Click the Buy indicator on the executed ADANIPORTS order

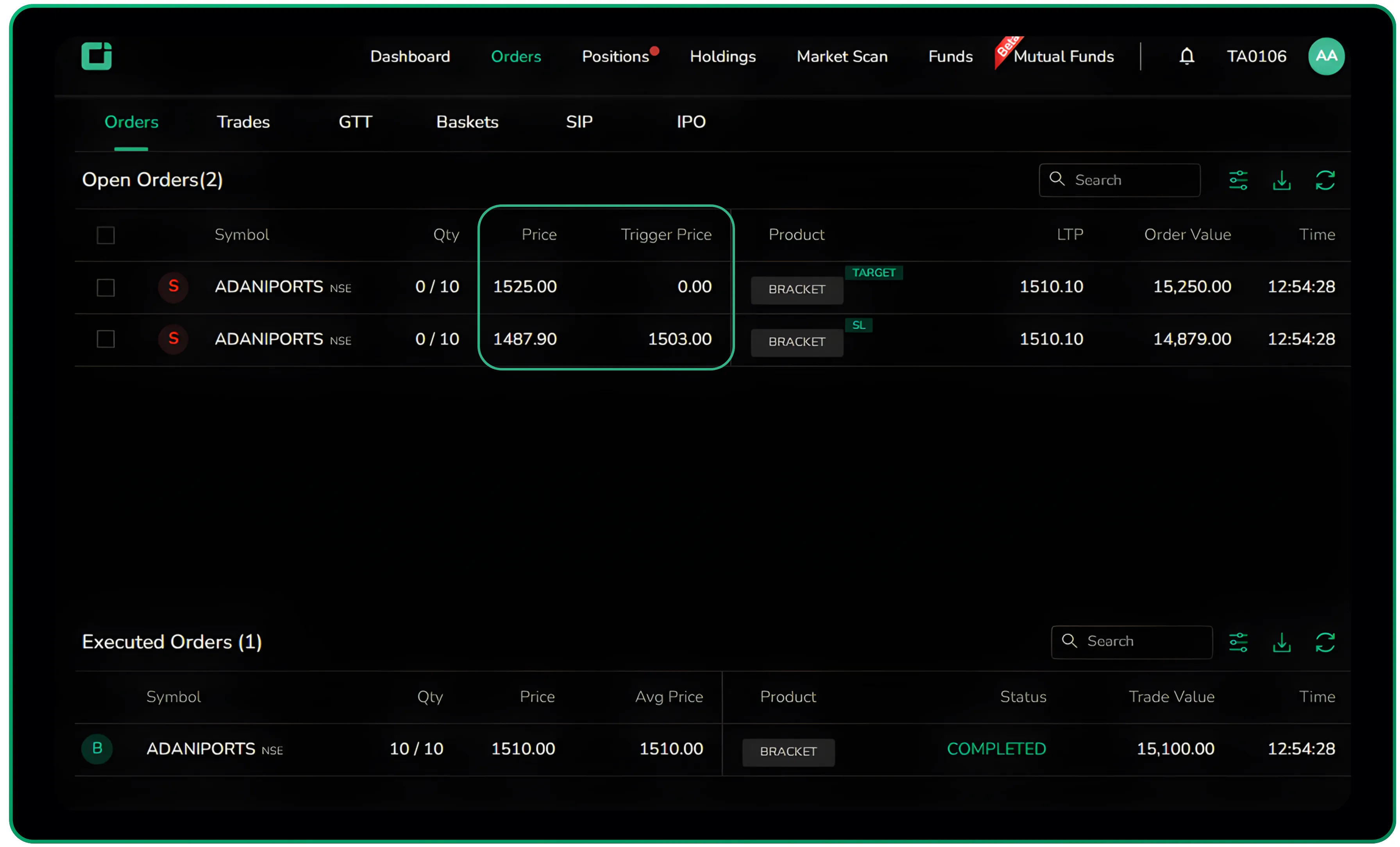click(97, 749)
